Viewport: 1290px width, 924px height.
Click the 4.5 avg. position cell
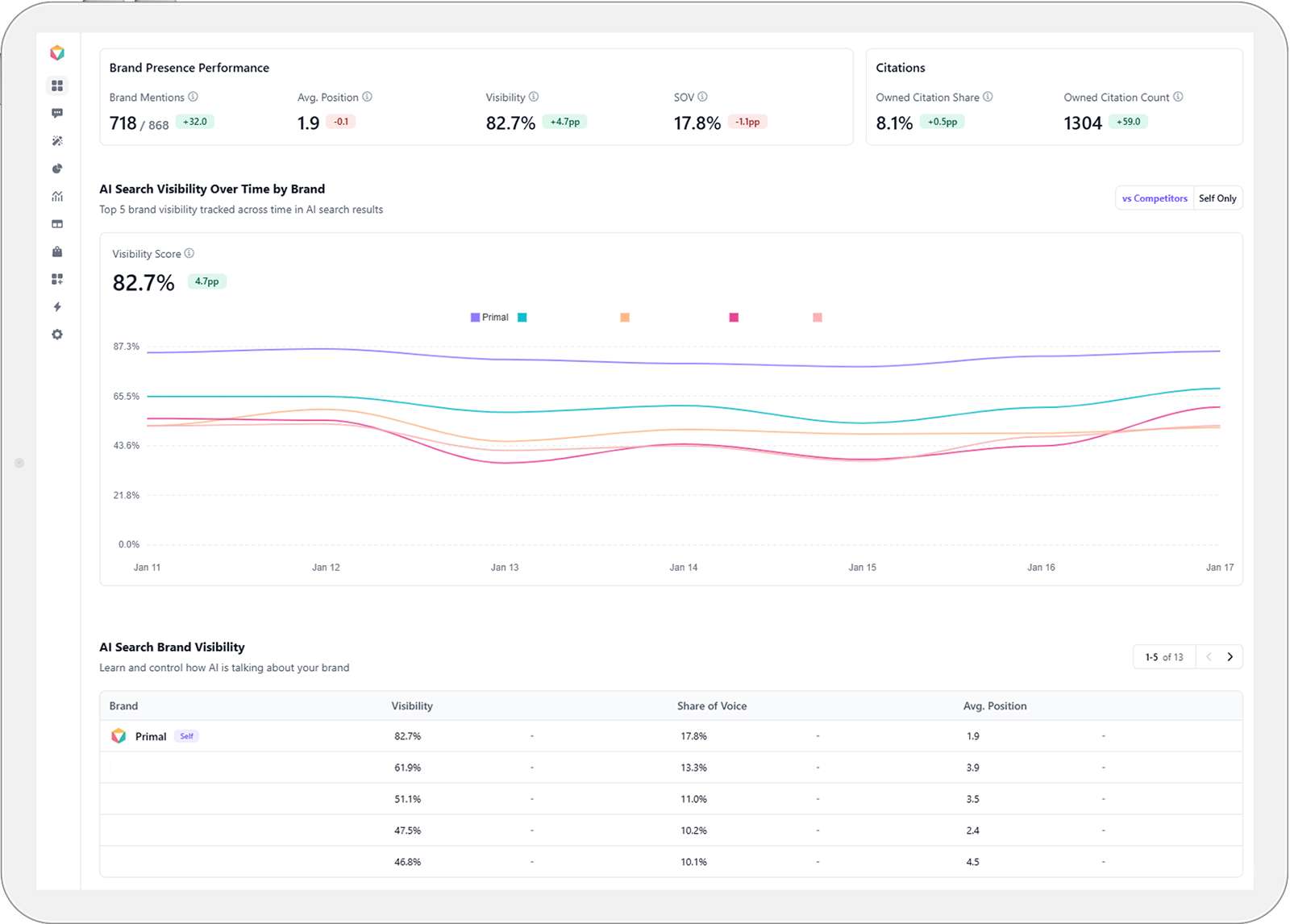click(x=973, y=862)
